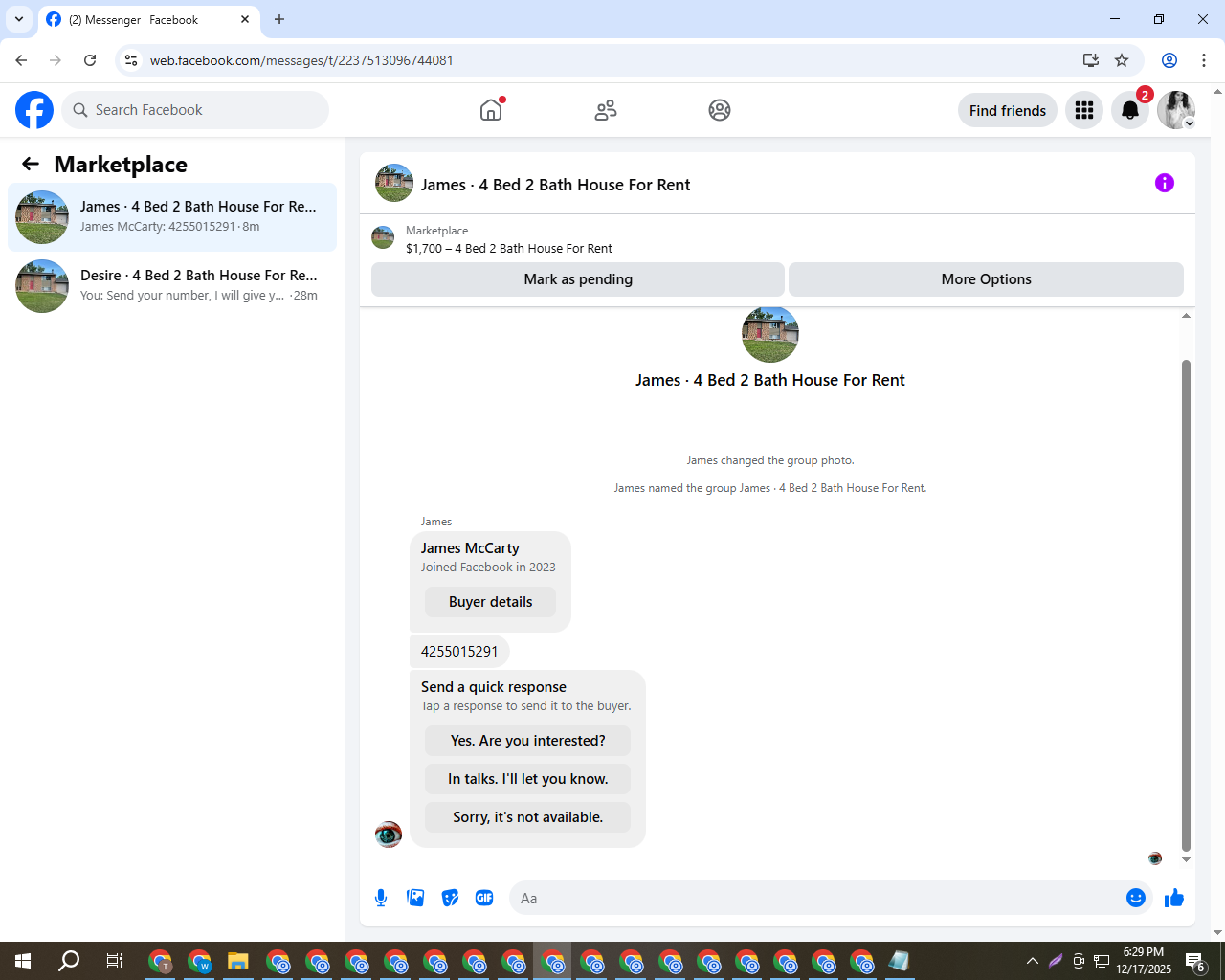Open File Explorer from the taskbar
The height and width of the screenshot is (980, 1225).
238,961
